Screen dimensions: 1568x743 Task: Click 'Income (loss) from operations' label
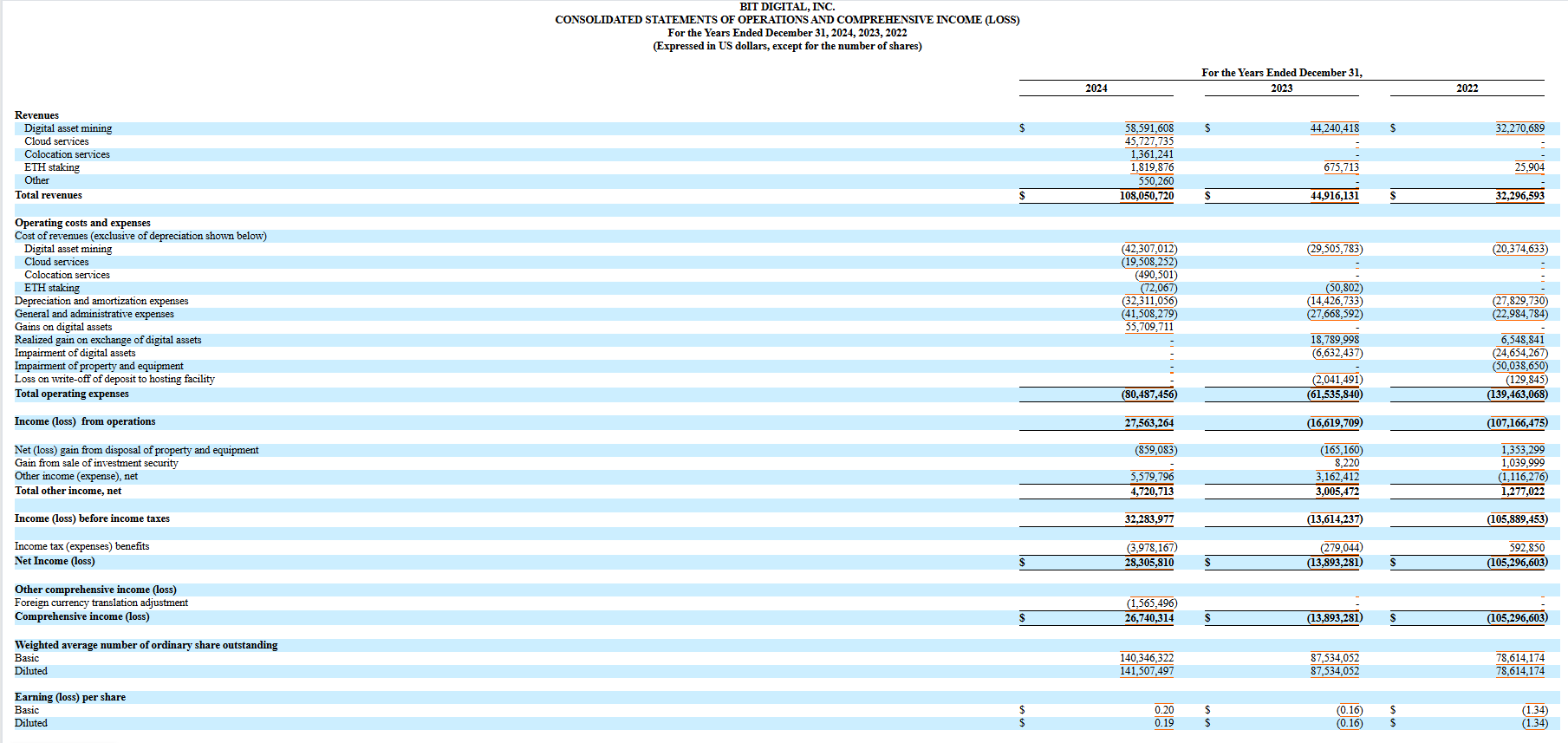pyautogui.click(x=85, y=421)
